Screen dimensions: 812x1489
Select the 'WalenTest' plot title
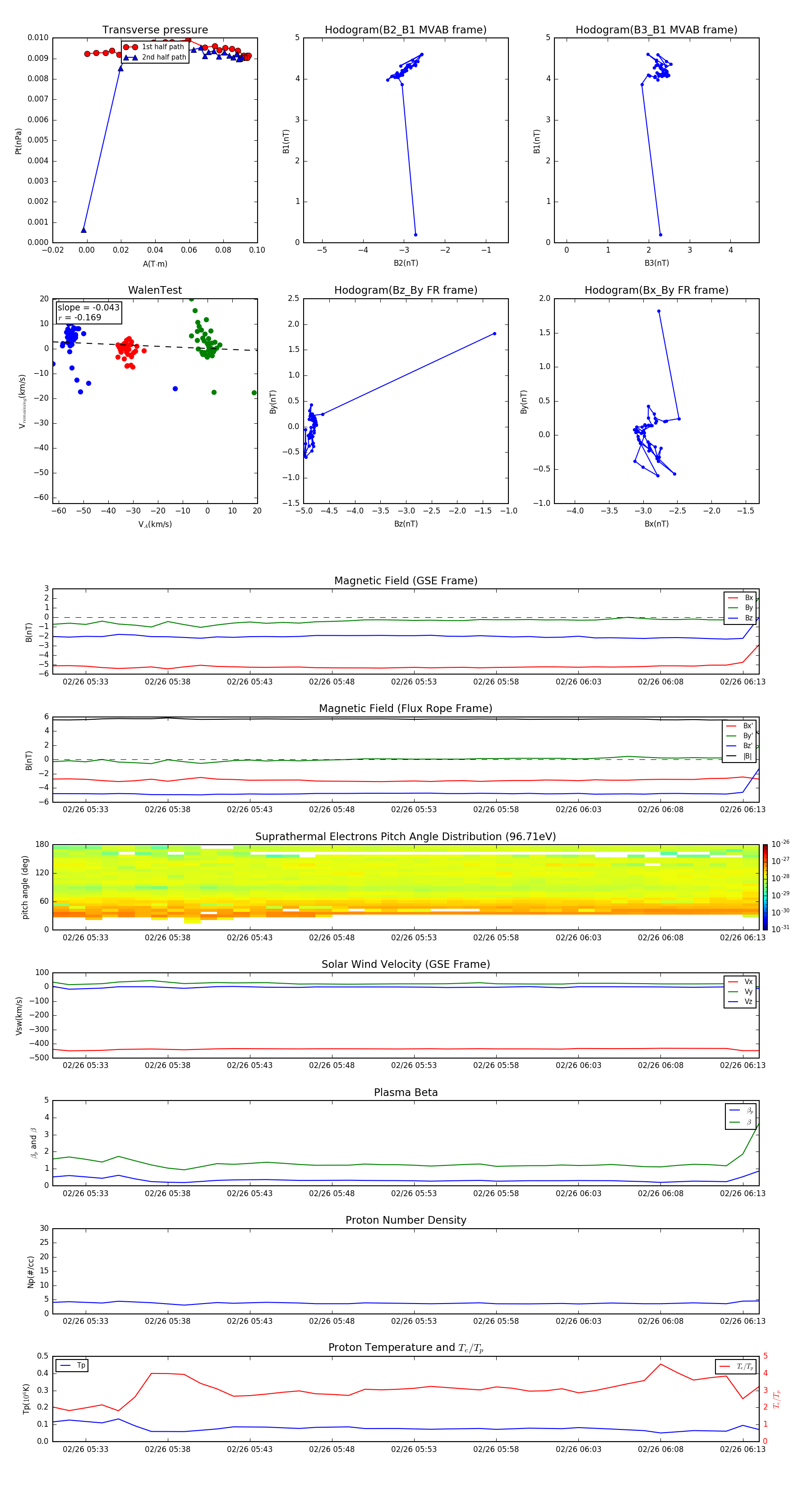pos(155,290)
